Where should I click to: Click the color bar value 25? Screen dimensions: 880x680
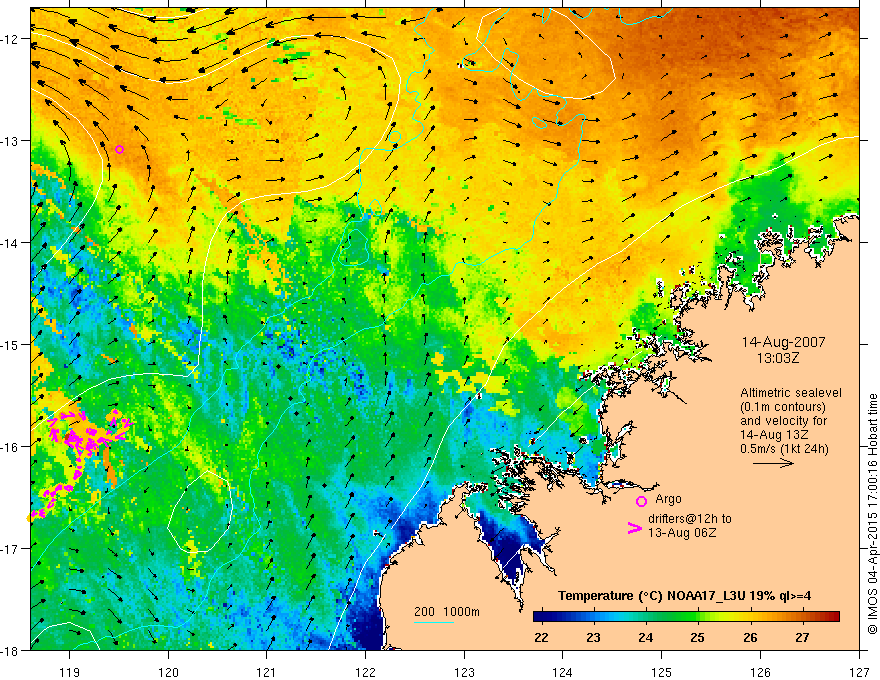click(698, 637)
